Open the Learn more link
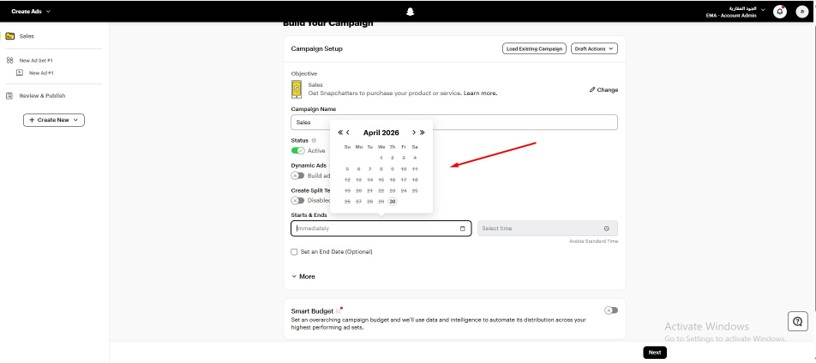Viewport: 816px width, 363px height. coord(480,93)
